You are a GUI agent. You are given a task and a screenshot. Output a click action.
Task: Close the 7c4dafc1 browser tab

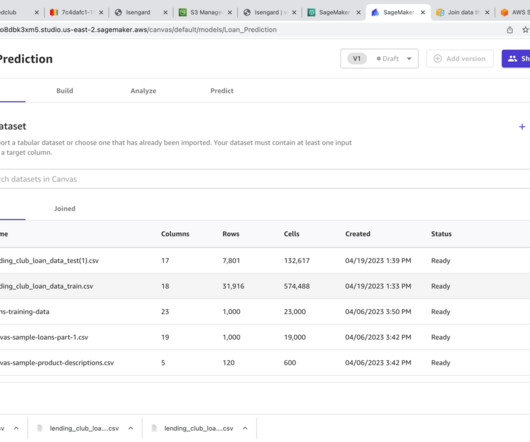click(101, 13)
